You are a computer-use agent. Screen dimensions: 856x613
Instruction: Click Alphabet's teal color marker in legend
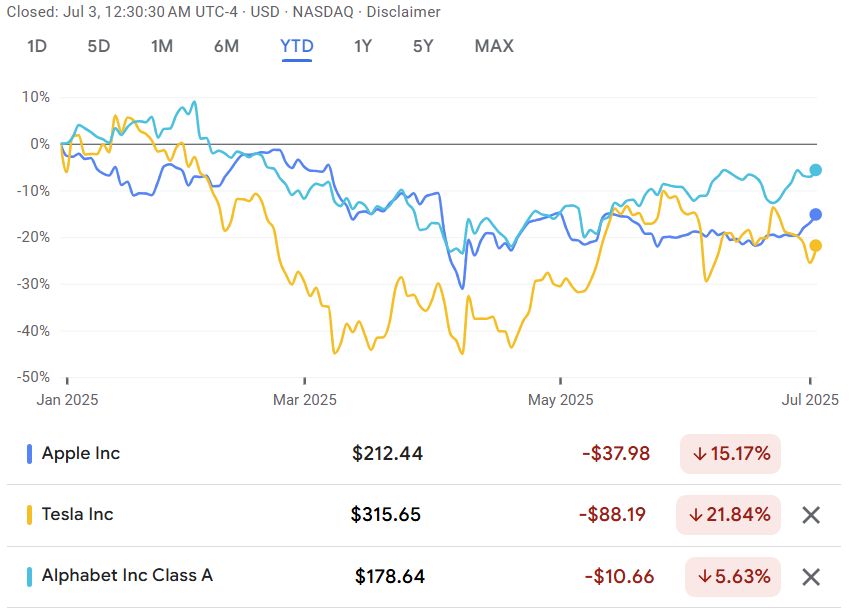29,576
